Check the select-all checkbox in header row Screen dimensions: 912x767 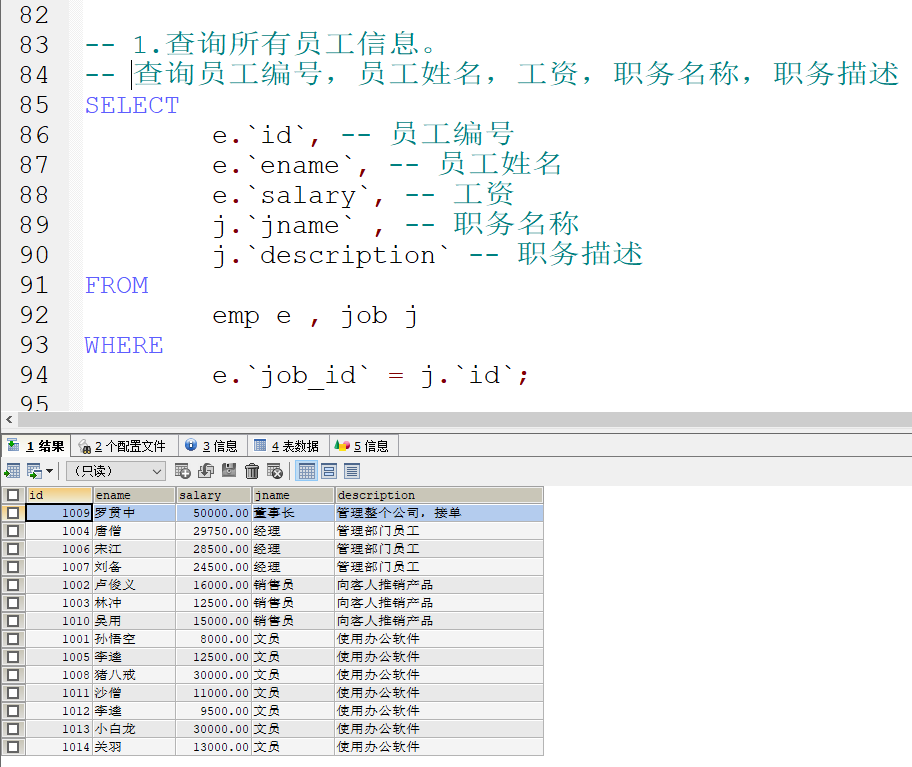(x=14, y=494)
